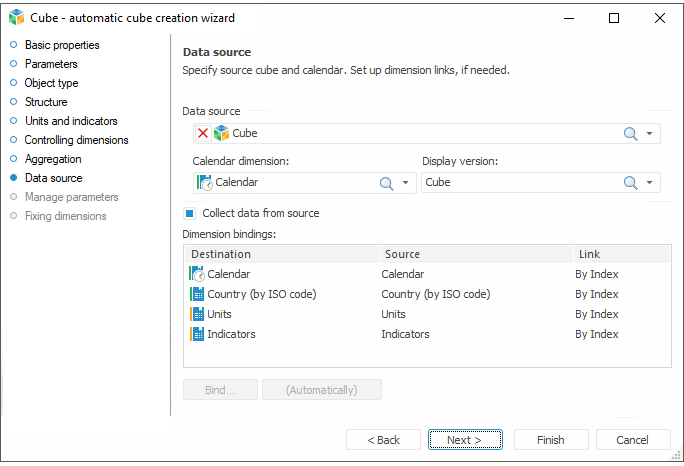
Task: Switch to Units and indicators step
Action: [70, 121]
